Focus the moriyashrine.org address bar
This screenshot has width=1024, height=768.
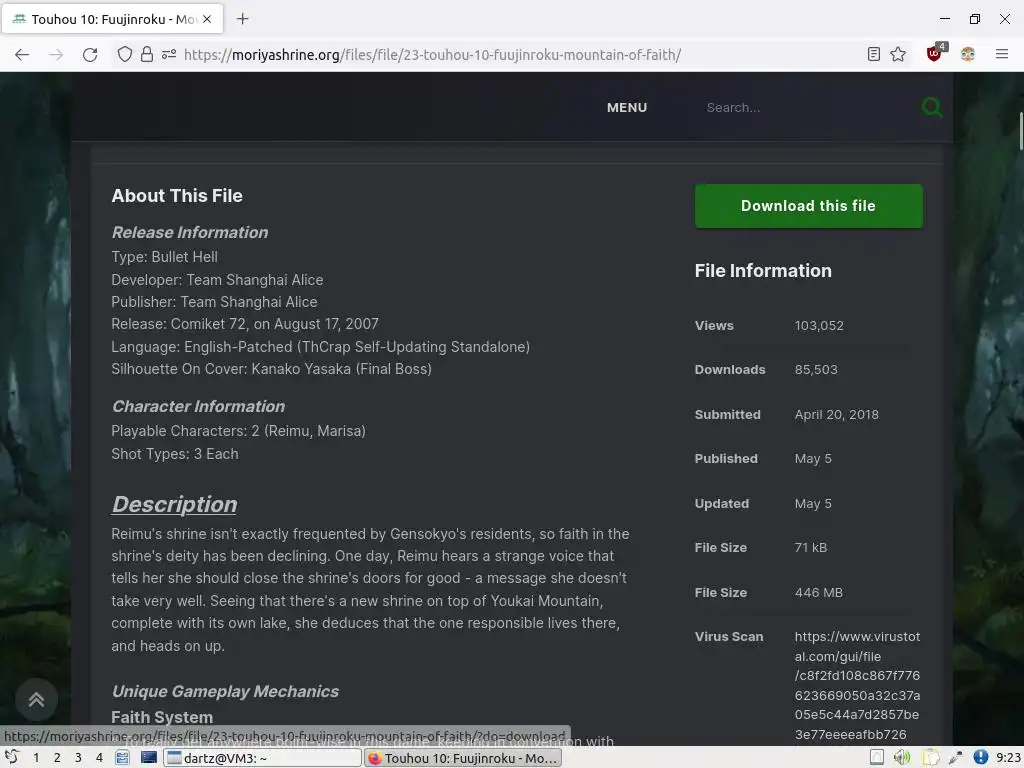click(x=432, y=55)
